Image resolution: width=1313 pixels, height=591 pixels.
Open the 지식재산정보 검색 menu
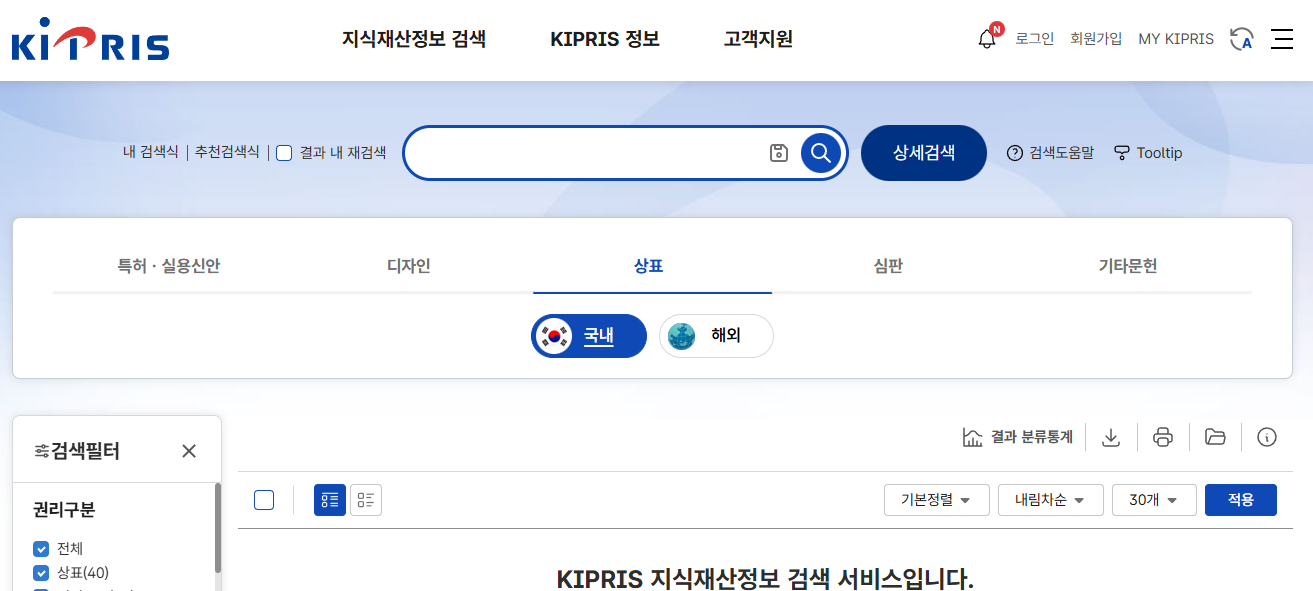pyautogui.click(x=414, y=40)
